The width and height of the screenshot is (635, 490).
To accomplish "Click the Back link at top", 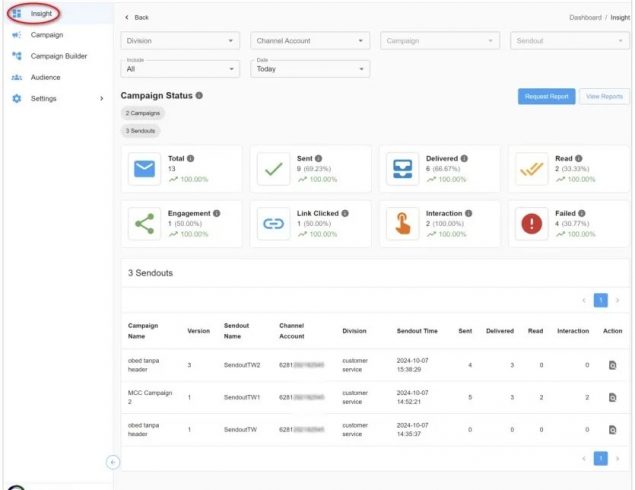I will [x=136, y=17].
